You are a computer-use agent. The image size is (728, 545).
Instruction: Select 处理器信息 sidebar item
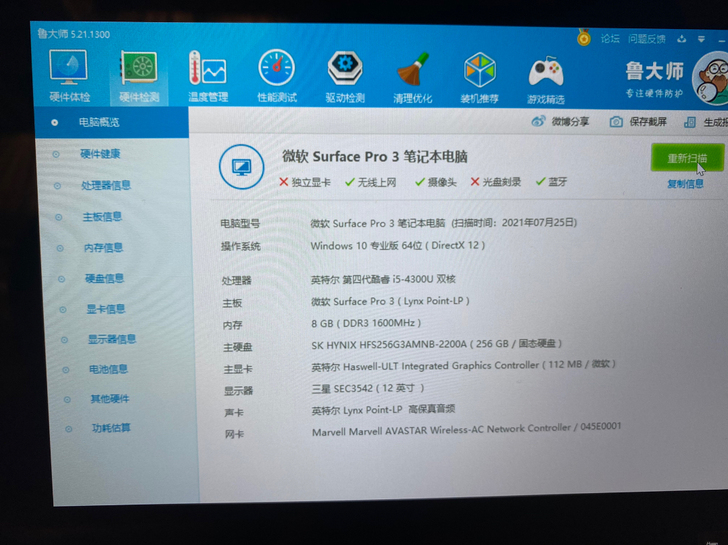[x=106, y=185]
